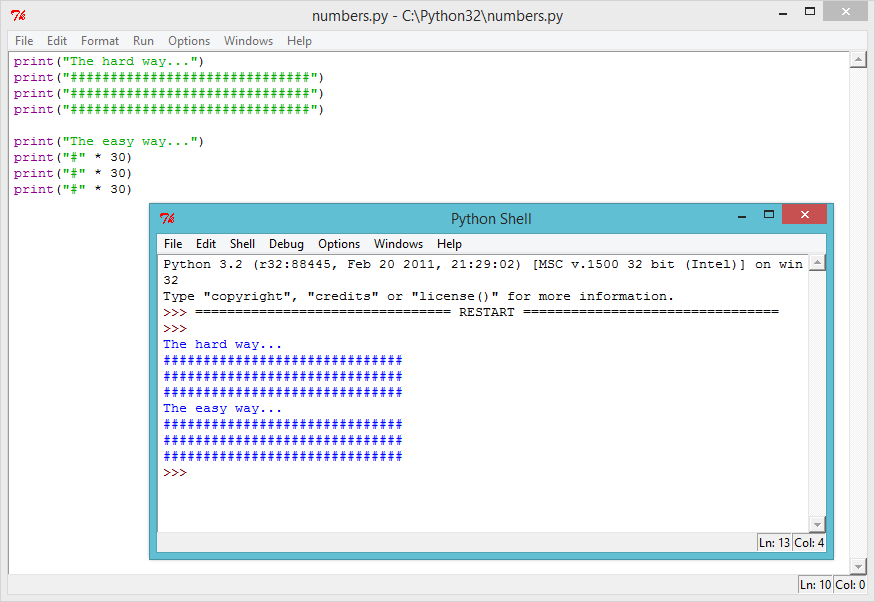Click the IDLE application icon in editor title bar

(16, 15)
